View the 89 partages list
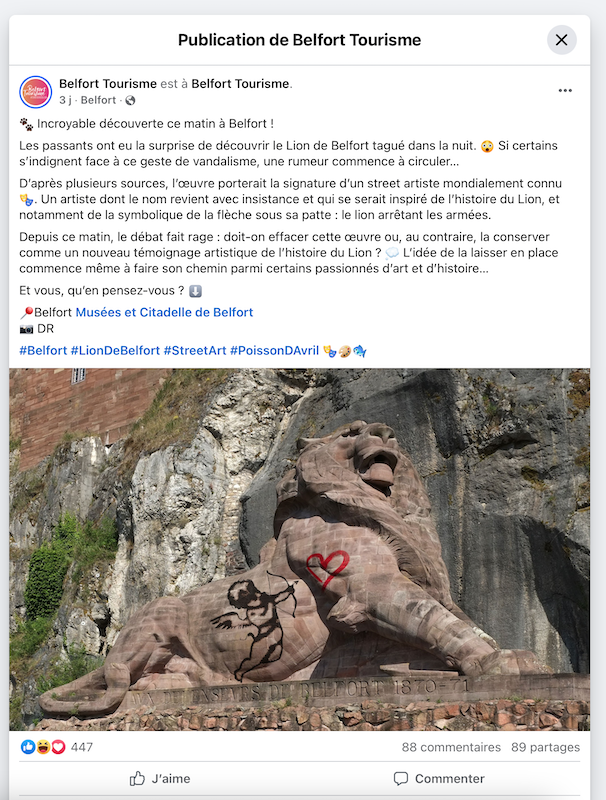606x800 pixels. [545, 747]
